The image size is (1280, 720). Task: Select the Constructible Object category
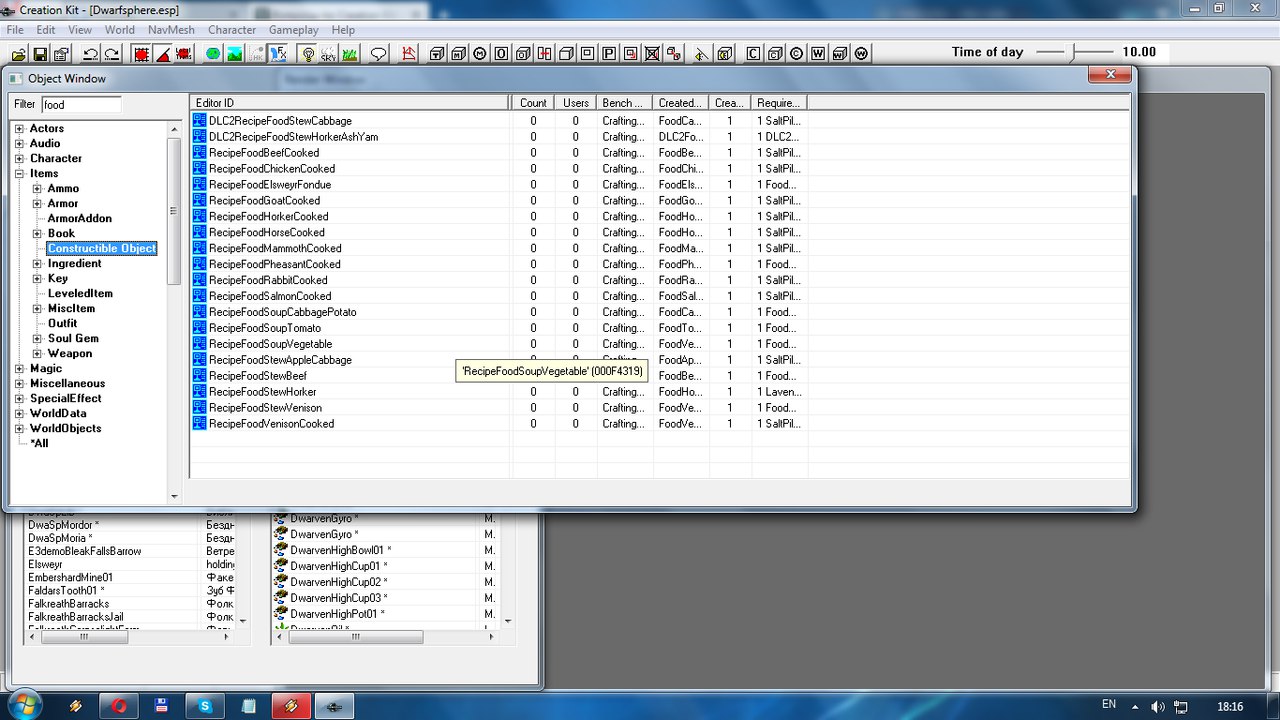[x=102, y=249]
